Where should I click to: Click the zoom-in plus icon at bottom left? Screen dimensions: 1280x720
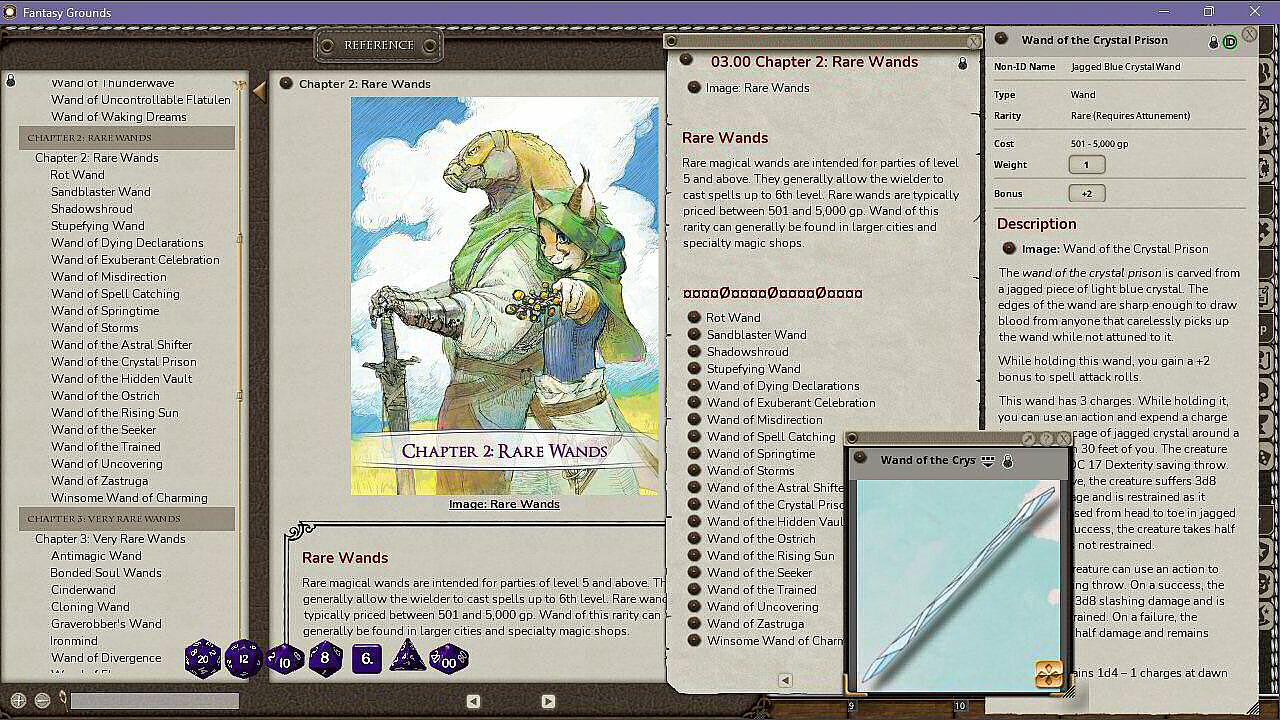pos(18,701)
